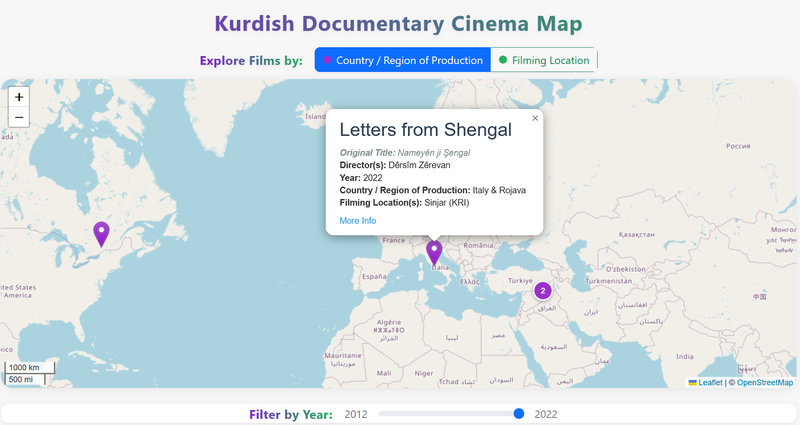Click the purple marker in North America
Viewport: 800px width, 425px height.
click(102, 235)
